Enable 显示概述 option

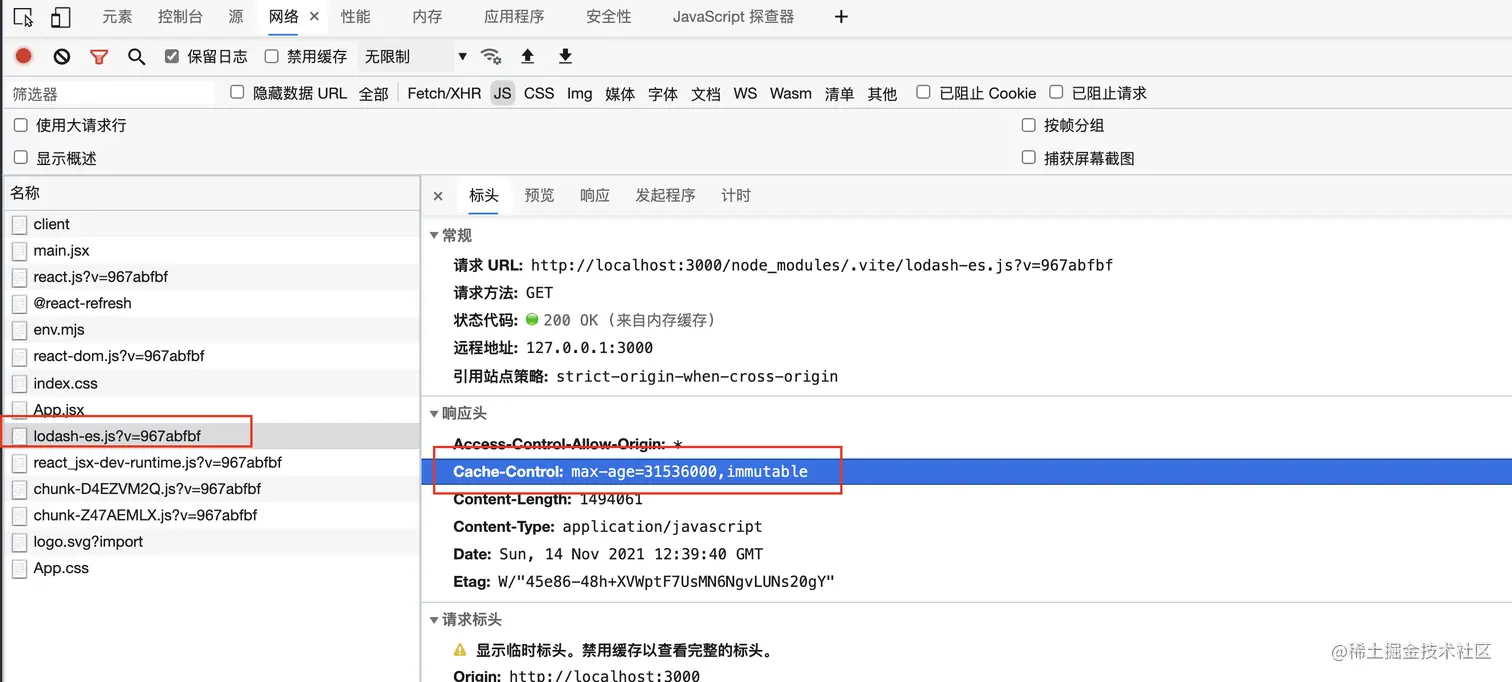pyautogui.click(x=20, y=157)
